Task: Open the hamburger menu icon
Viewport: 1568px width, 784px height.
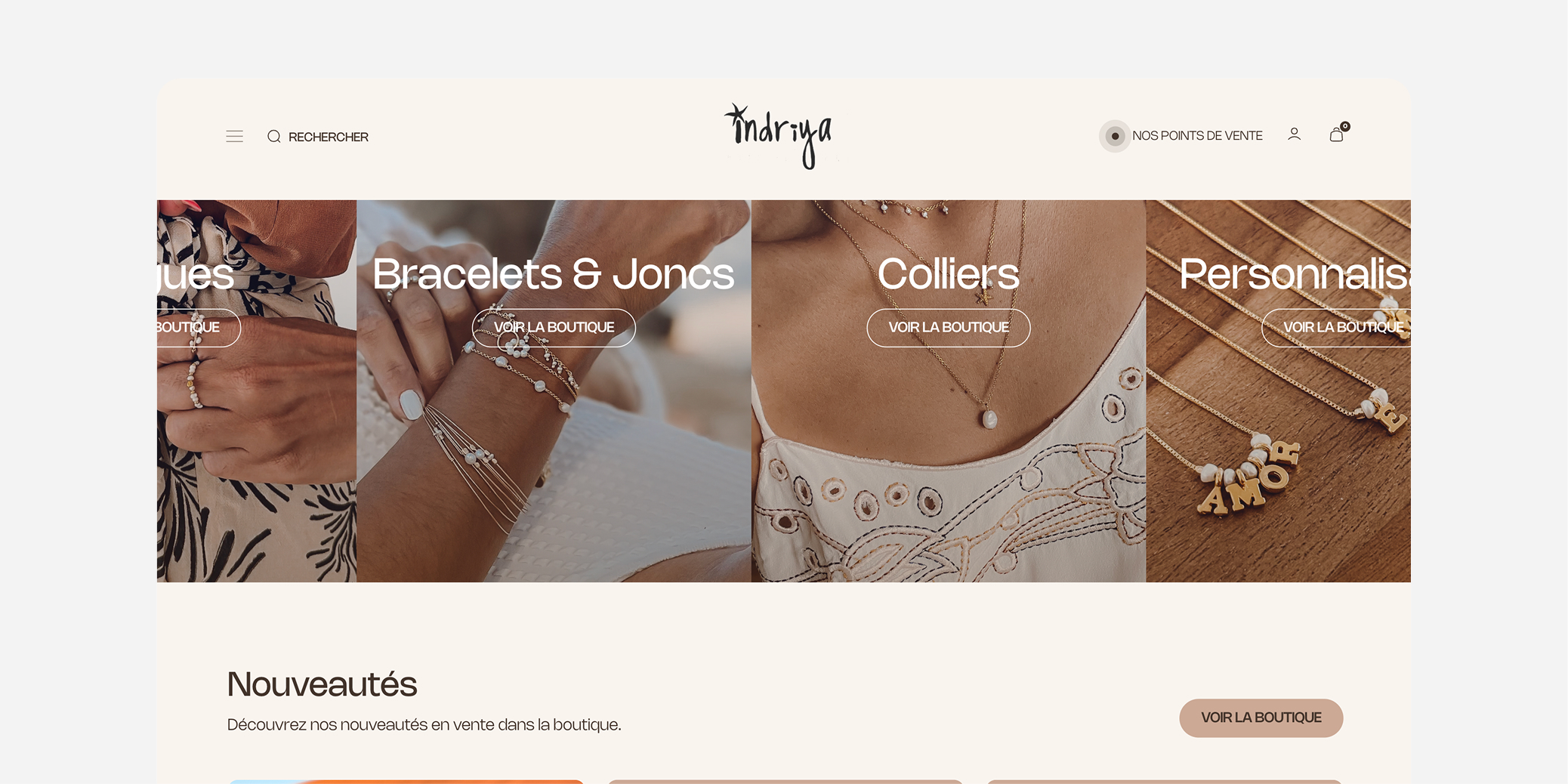Action: pos(234,137)
